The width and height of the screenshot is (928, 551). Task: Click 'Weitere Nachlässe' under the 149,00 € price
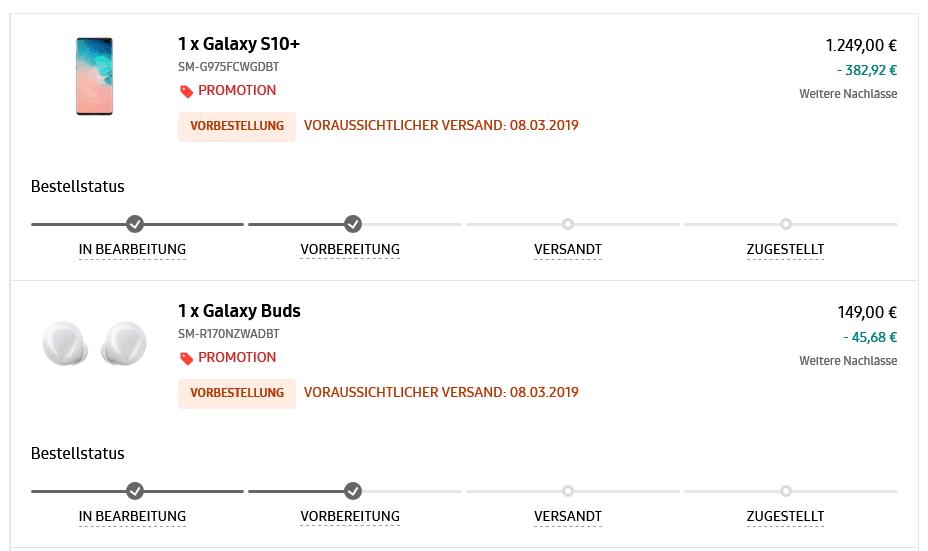tap(848, 360)
